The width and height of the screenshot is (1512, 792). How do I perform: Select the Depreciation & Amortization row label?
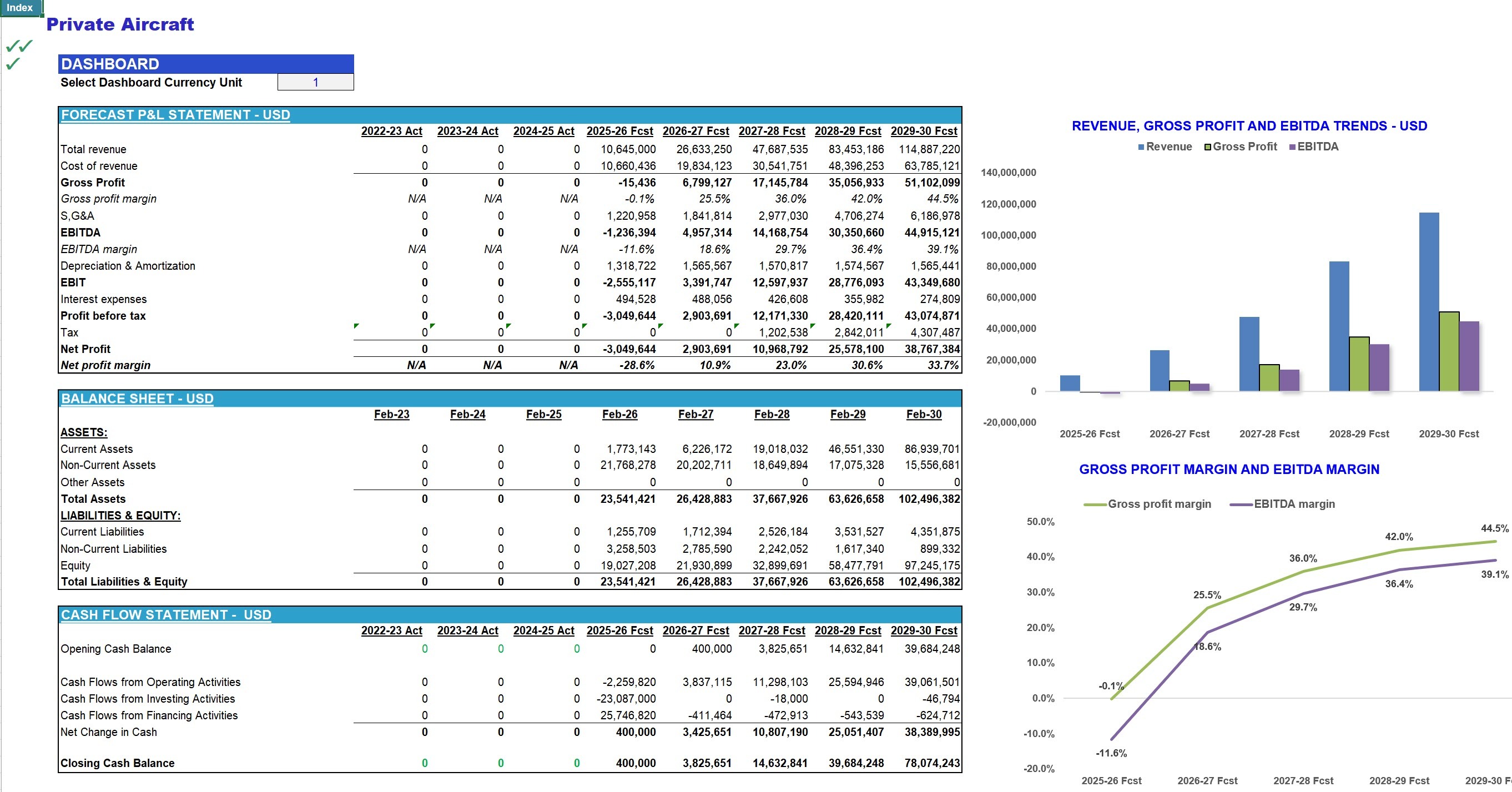[x=128, y=266]
